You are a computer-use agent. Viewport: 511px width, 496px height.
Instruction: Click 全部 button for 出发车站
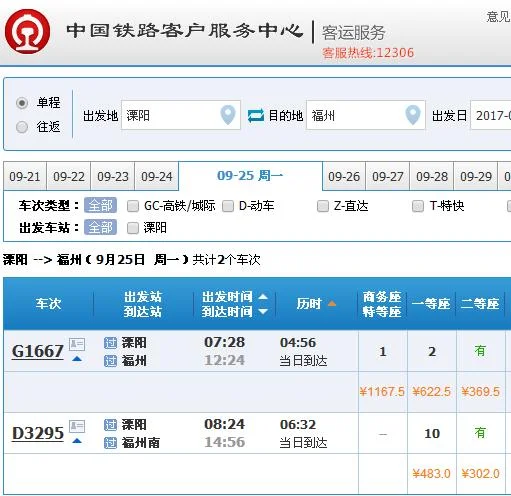coord(100,227)
